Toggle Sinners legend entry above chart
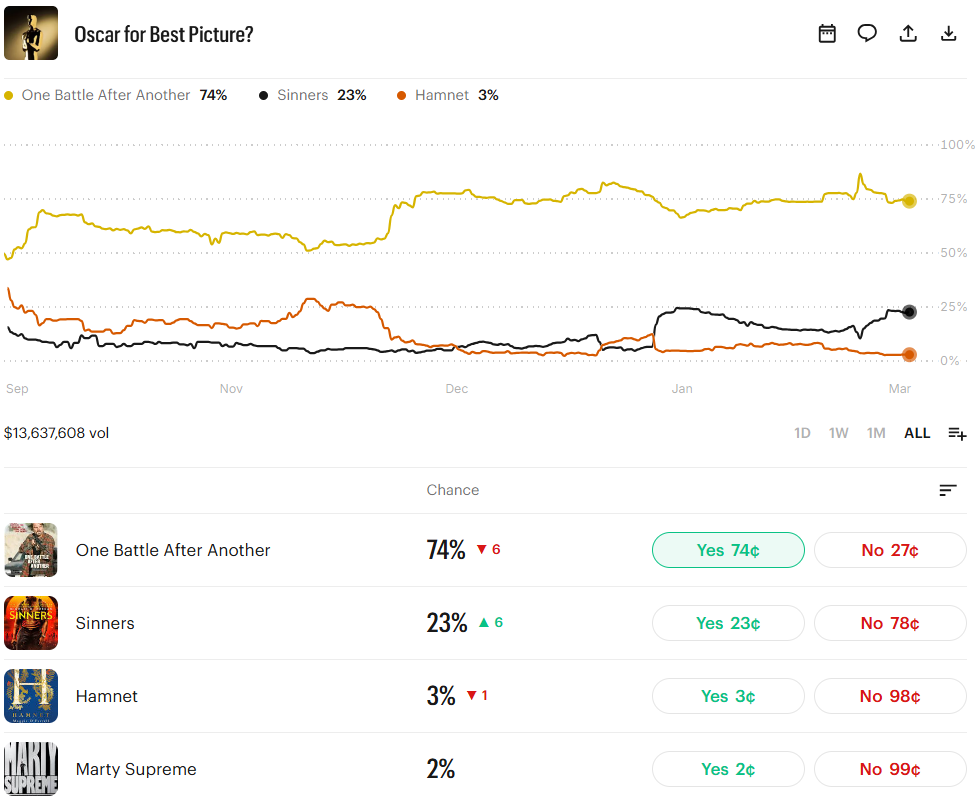979x801 pixels. point(312,95)
